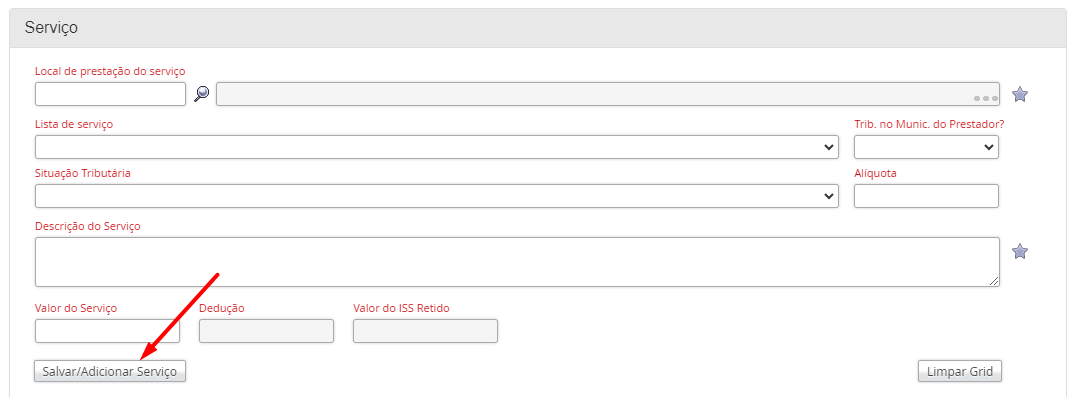This screenshot has width=1071, height=397.
Task: Click the Dedução field
Action: pyautogui.click(x=266, y=331)
